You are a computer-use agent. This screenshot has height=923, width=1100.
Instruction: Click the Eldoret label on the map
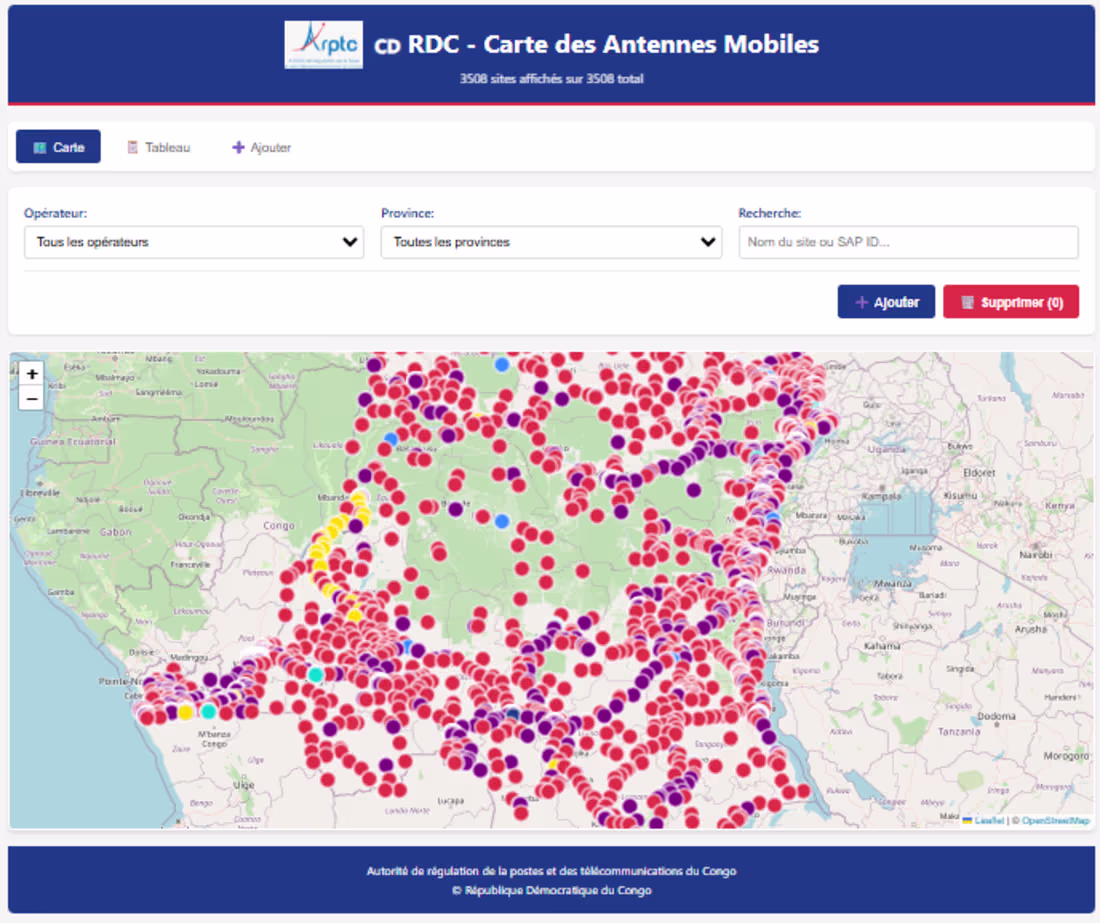click(x=979, y=473)
